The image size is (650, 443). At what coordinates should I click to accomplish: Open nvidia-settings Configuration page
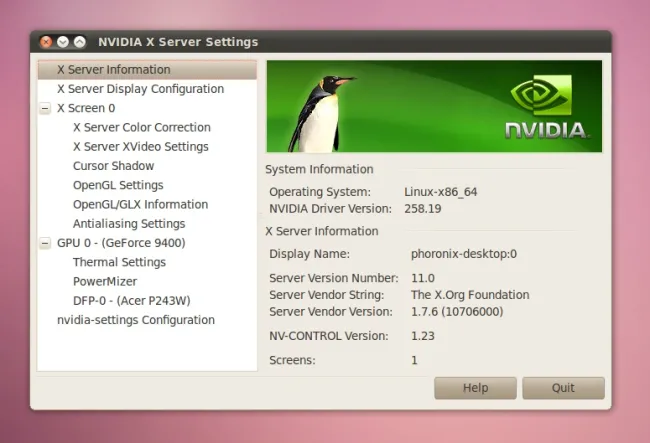tap(136, 320)
